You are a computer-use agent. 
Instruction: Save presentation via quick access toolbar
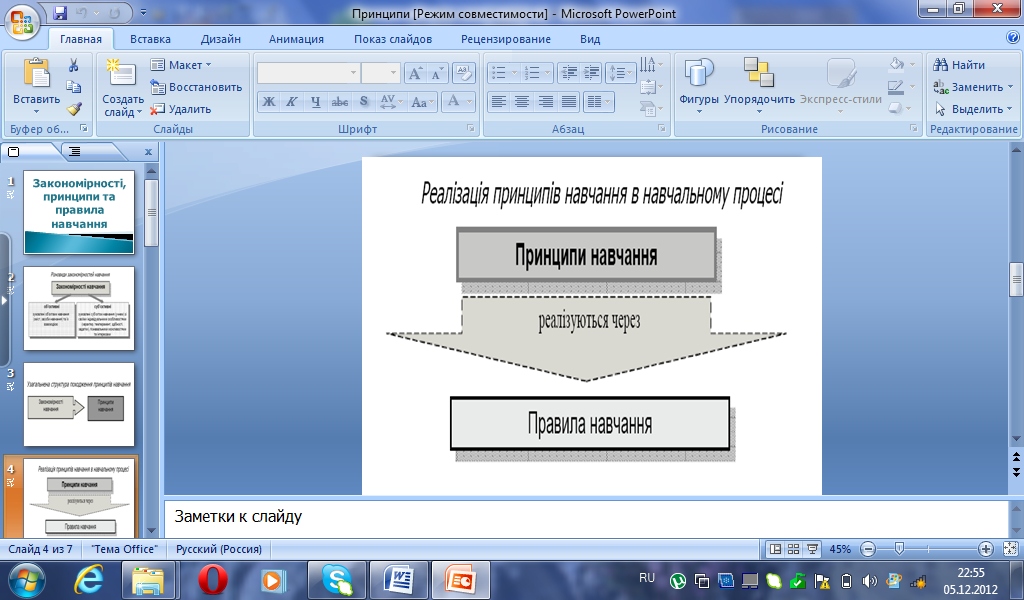(x=60, y=12)
